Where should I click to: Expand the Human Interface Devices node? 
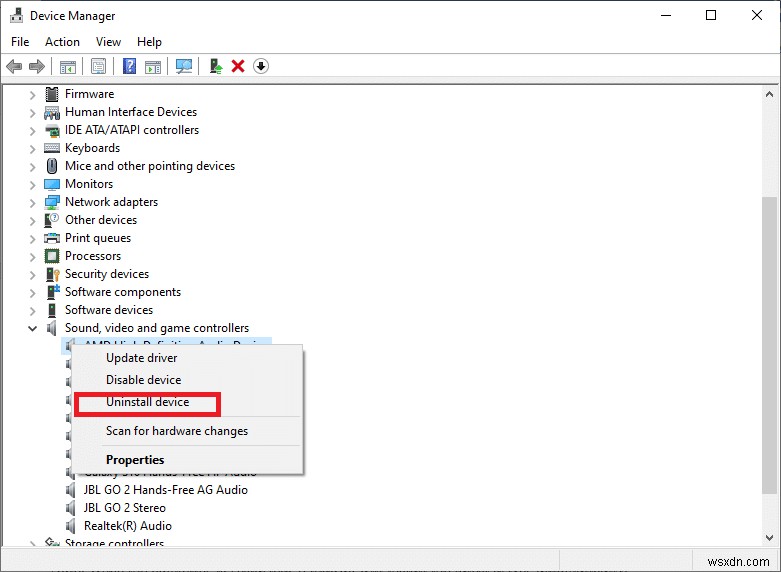point(32,113)
